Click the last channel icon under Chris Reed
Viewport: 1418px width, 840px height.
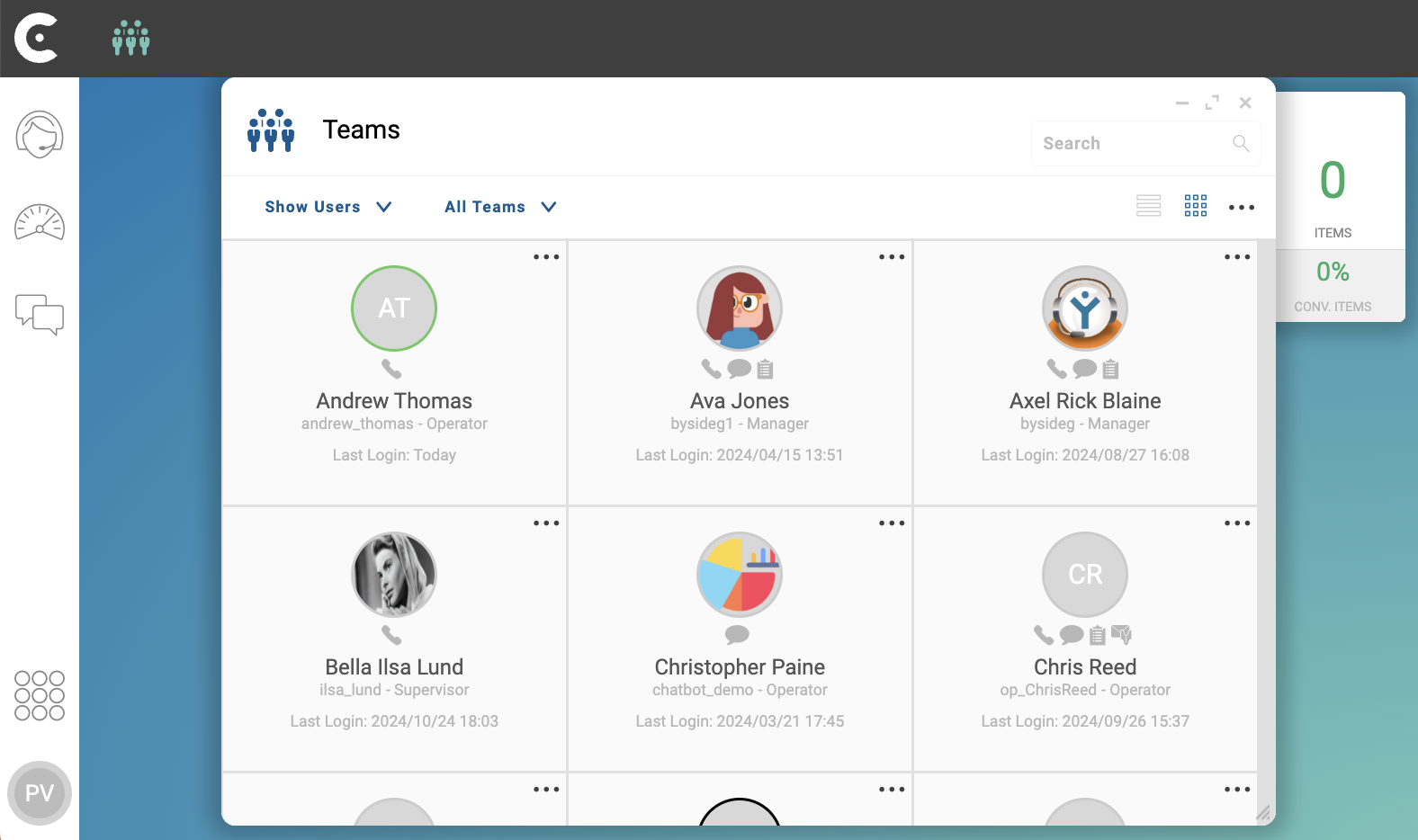point(1122,635)
